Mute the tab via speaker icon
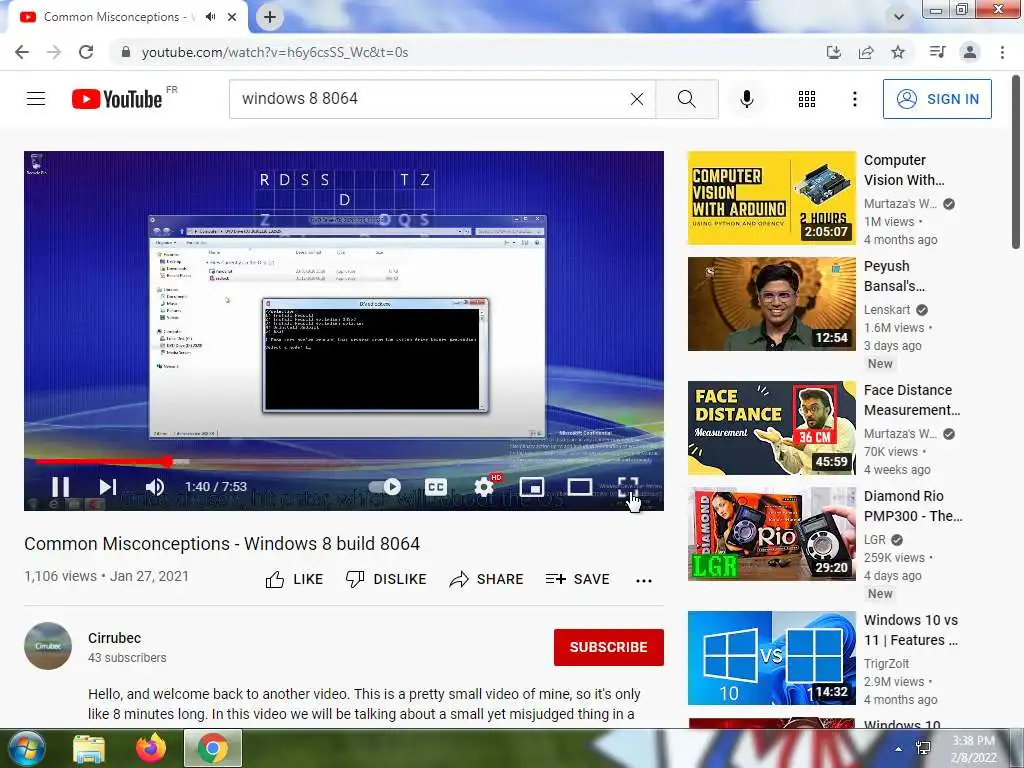The height and width of the screenshot is (768, 1024). click(x=210, y=17)
